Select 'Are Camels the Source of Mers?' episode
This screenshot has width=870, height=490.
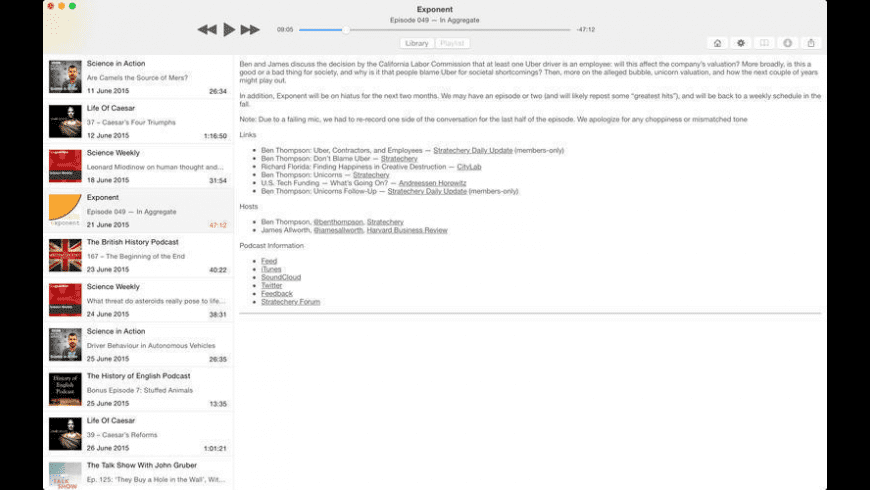(x=137, y=78)
